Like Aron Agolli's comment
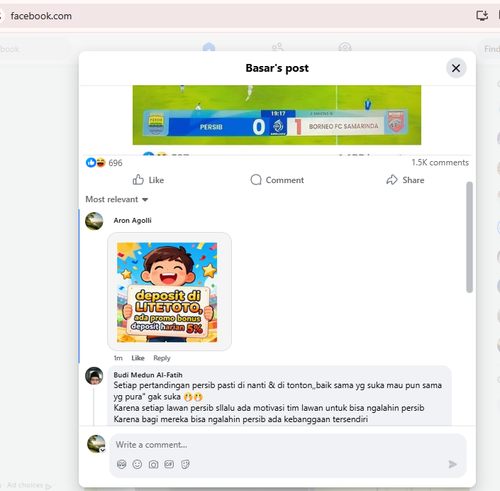Viewport: 500px width, 491px height. 138,358
